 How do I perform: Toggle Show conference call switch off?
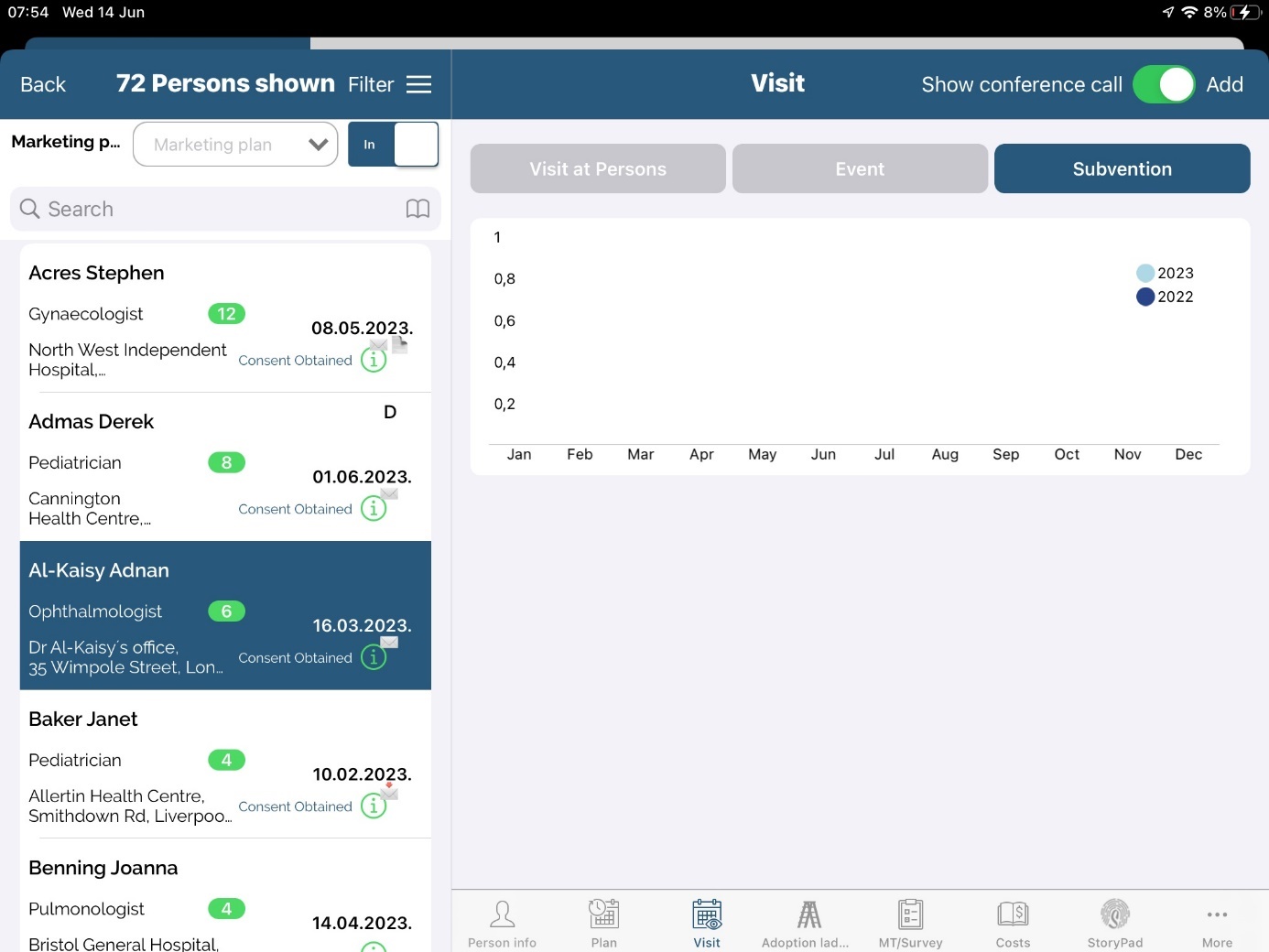(x=1163, y=84)
